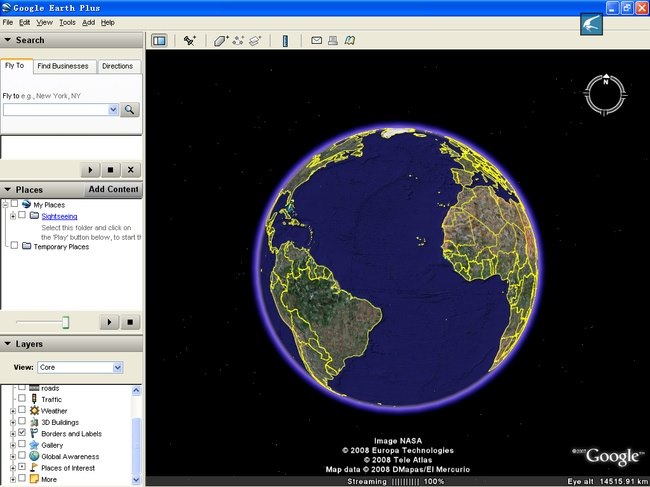This screenshot has width=650, height=487.
Task: Click the Print icon in the toolbar
Action: pos(332,40)
